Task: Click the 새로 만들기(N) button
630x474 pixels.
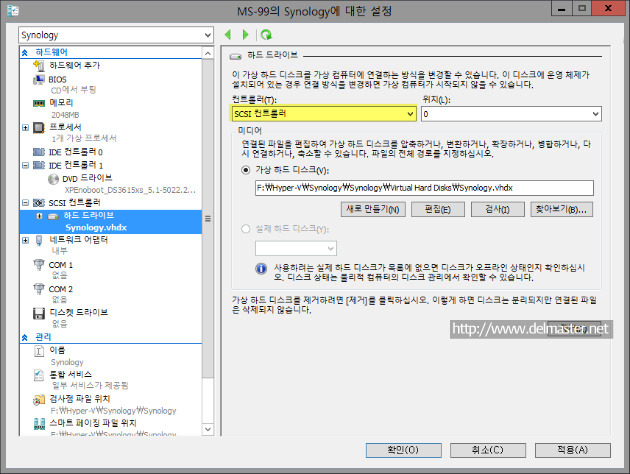Action: pos(373,209)
